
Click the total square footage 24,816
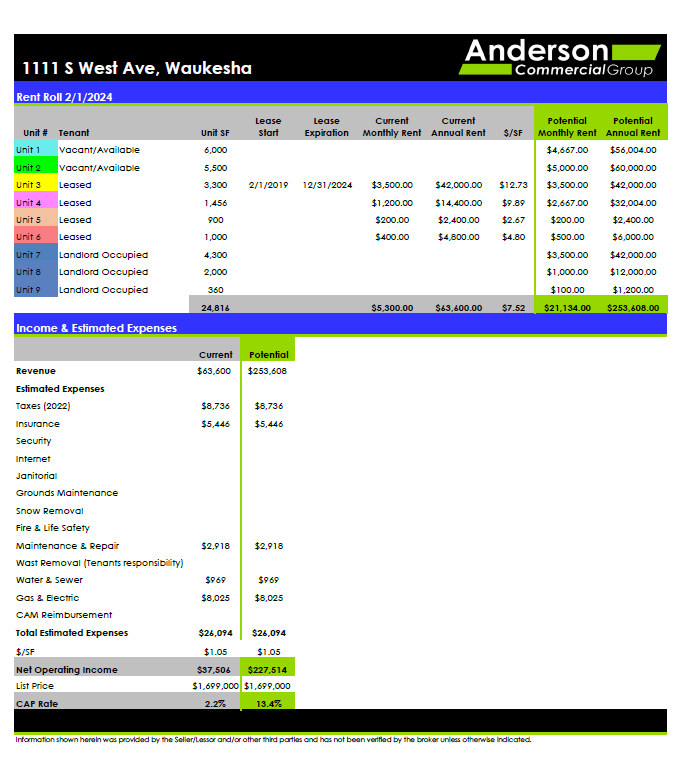pyautogui.click(x=214, y=308)
